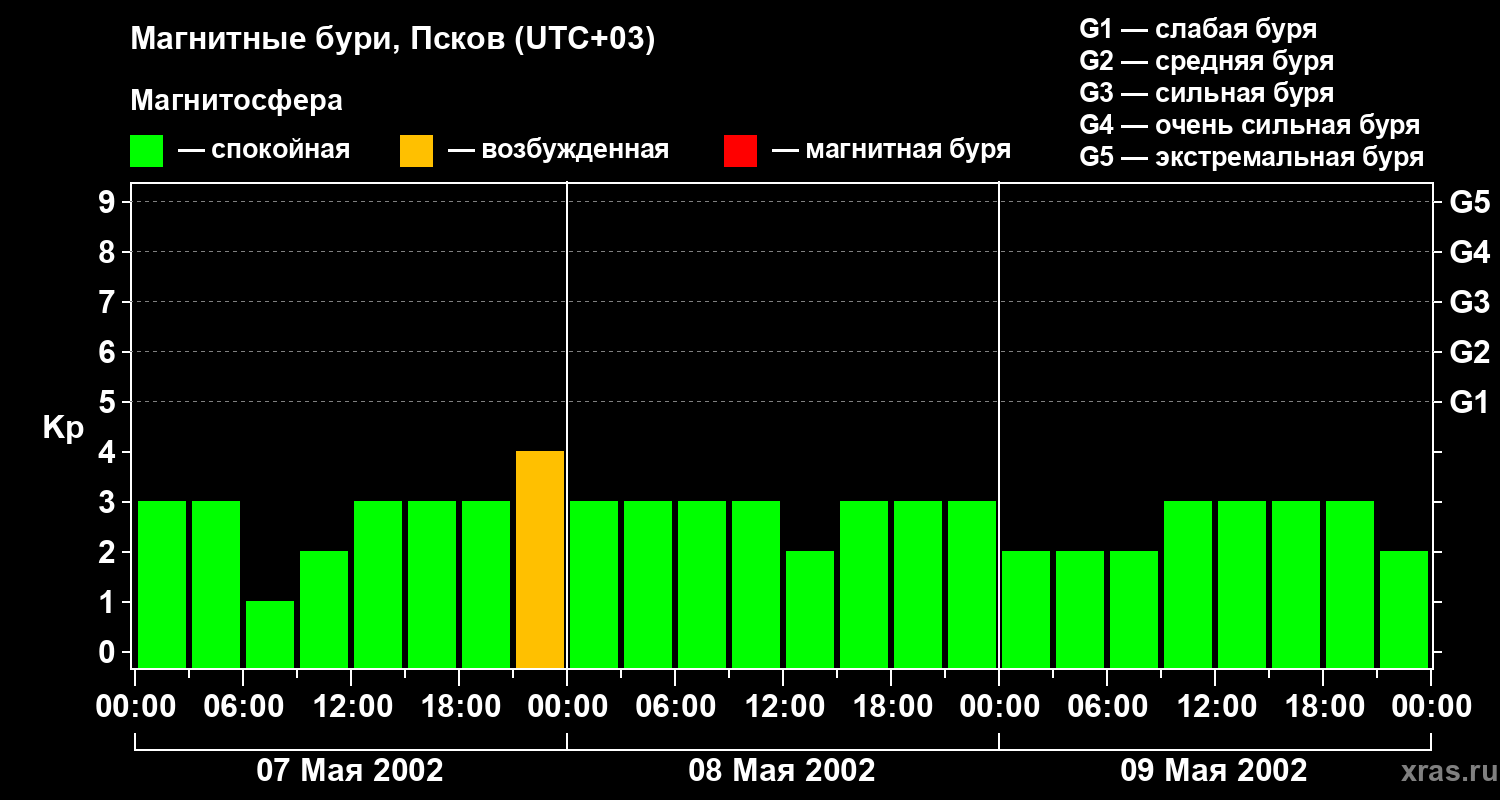Click the 'Магнитосфера' heading
Screen dimensions: 1500x800
236,101
